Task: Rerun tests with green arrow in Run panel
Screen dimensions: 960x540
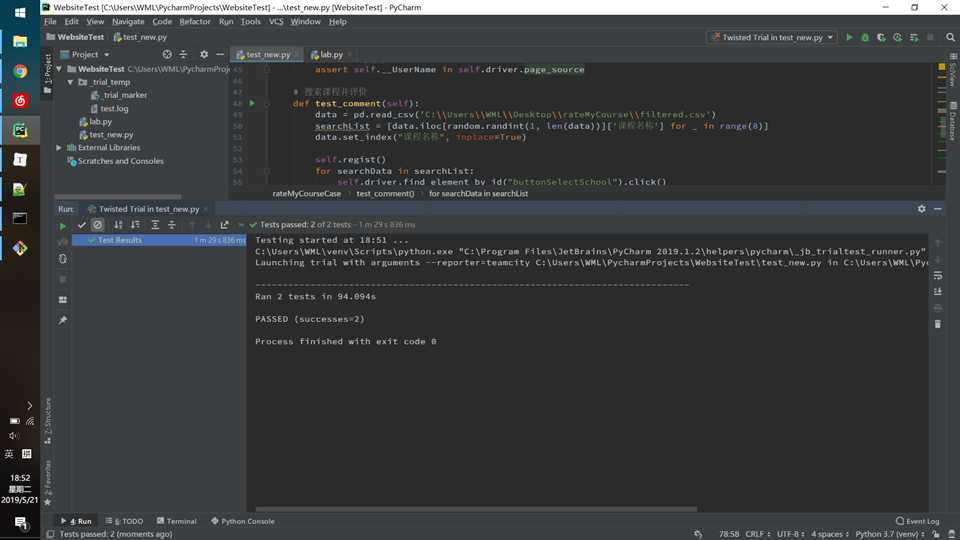Action: click(62, 225)
